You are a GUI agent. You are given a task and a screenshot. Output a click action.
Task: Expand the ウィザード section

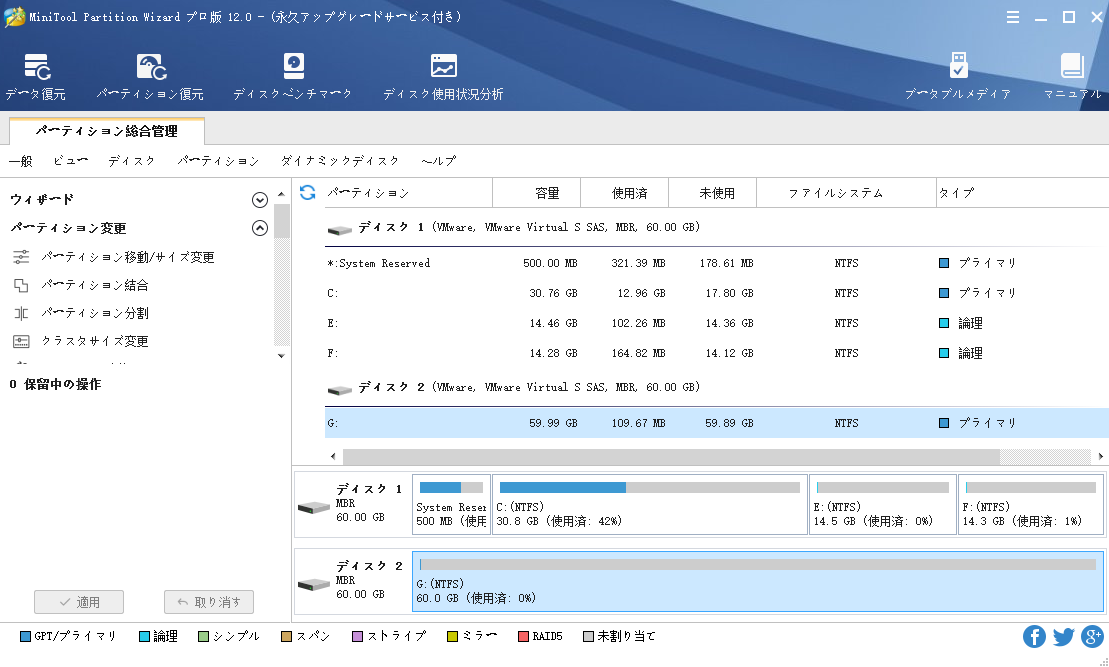pos(260,200)
